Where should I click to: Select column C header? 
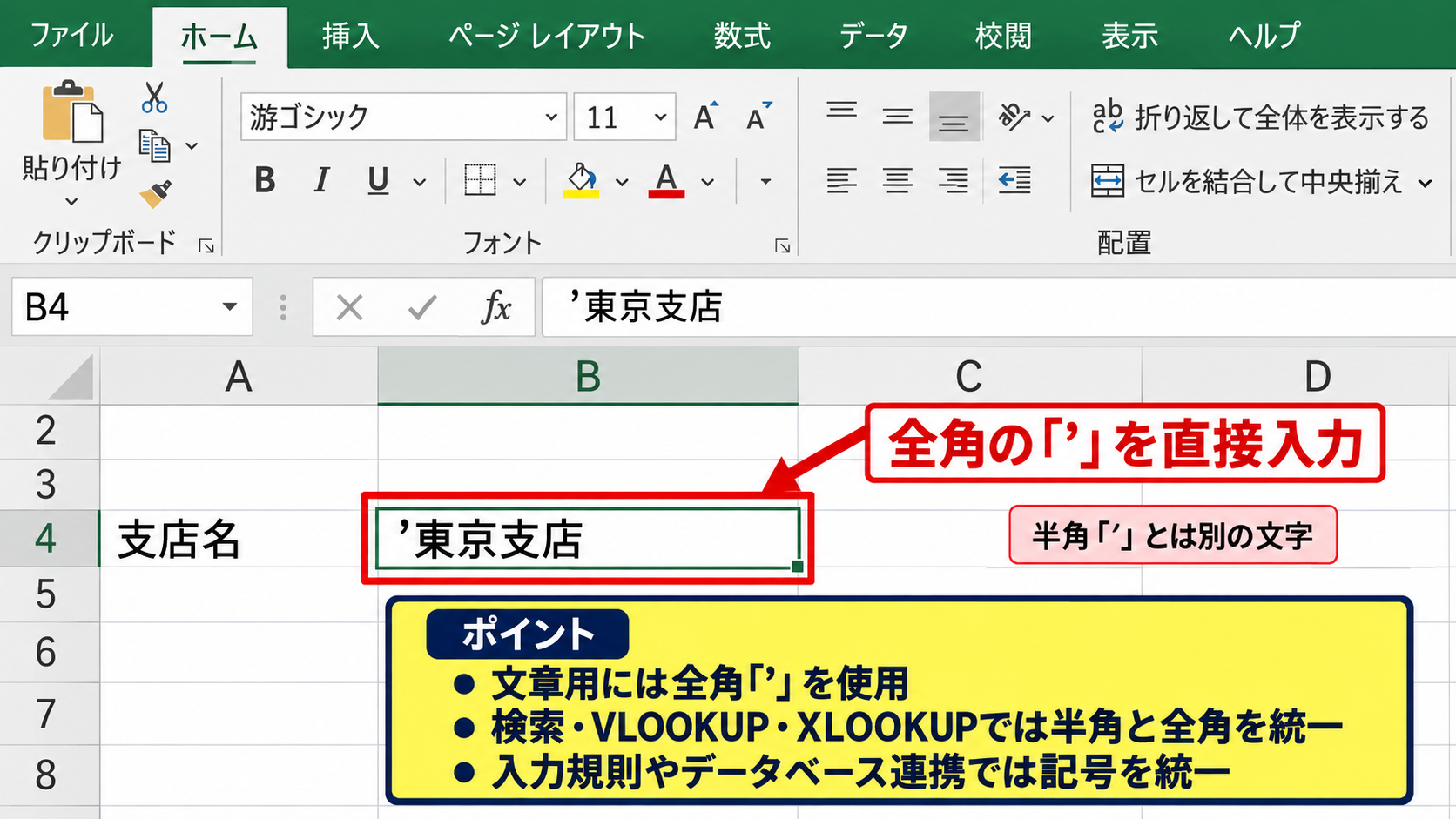(969, 377)
